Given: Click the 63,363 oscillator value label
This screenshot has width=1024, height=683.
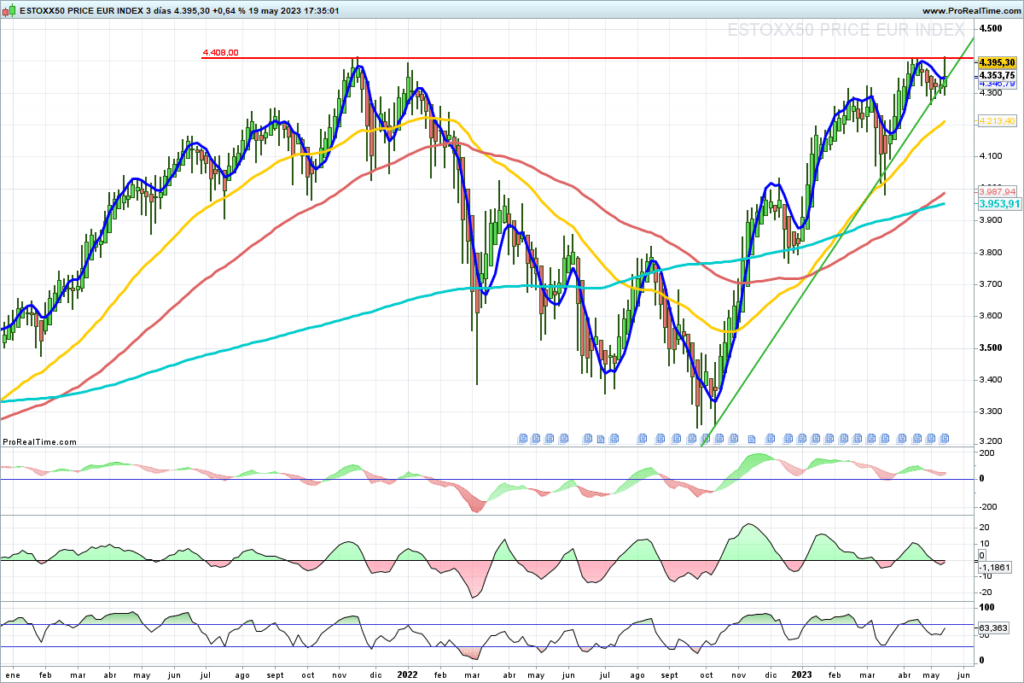Looking at the screenshot, I should 968,628.
